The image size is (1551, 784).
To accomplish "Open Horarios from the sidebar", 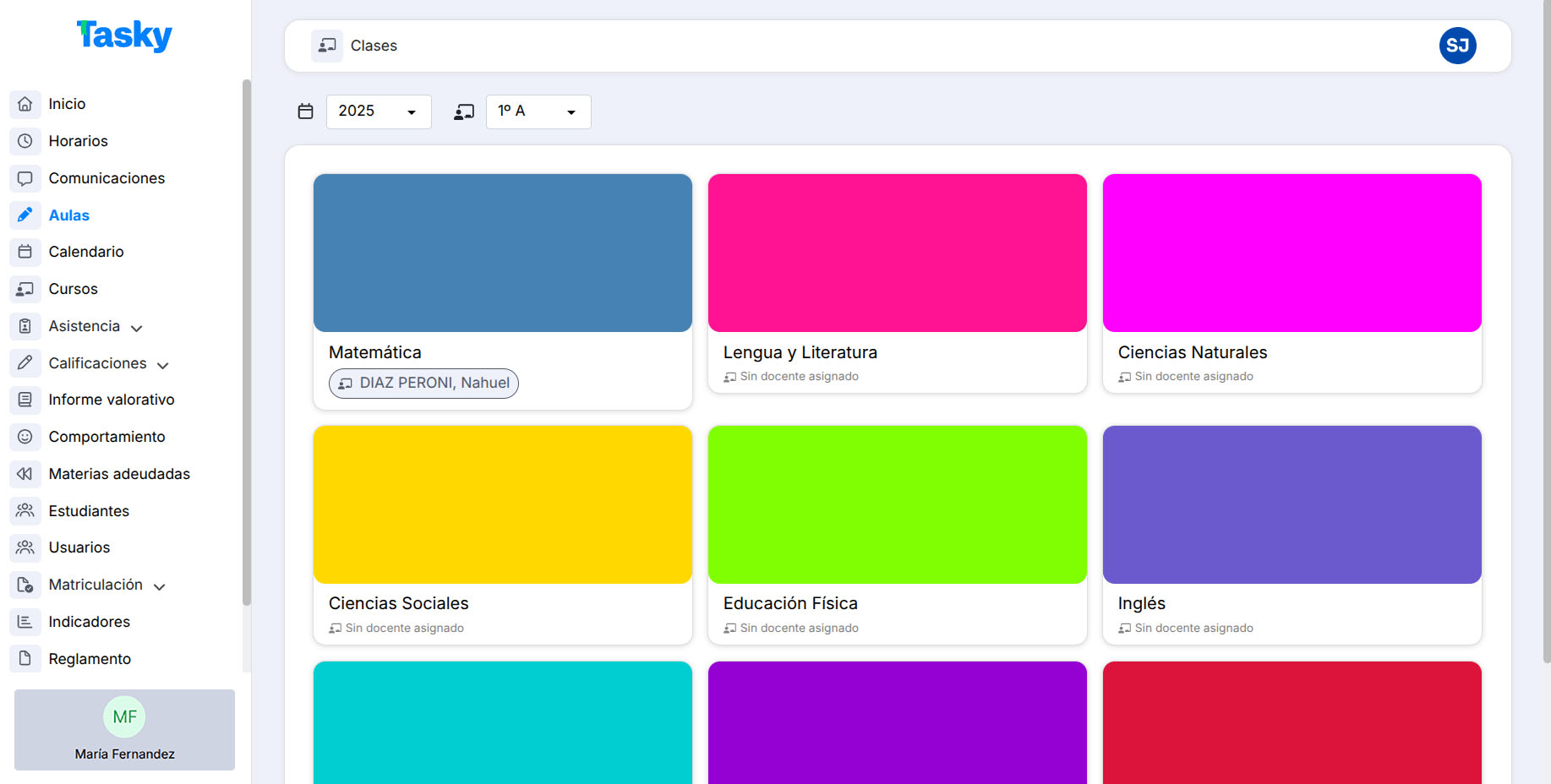I will click(79, 141).
